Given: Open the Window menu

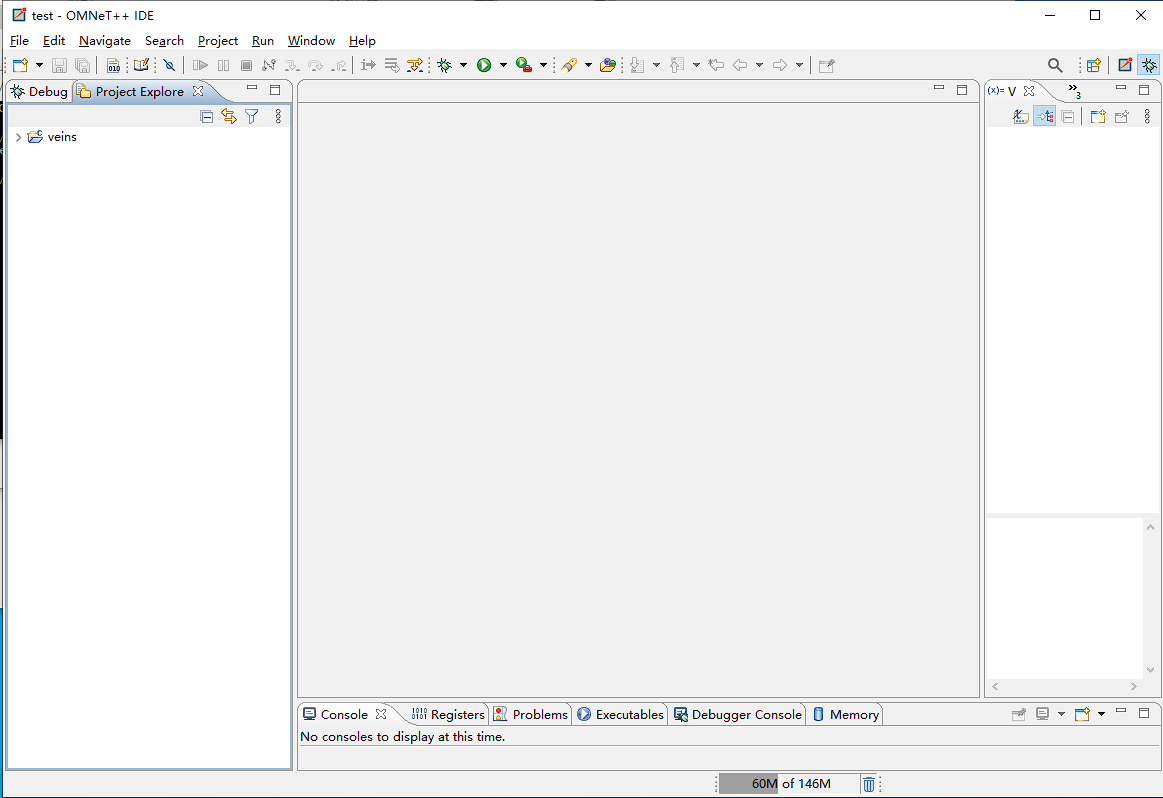Looking at the screenshot, I should coord(312,41).
